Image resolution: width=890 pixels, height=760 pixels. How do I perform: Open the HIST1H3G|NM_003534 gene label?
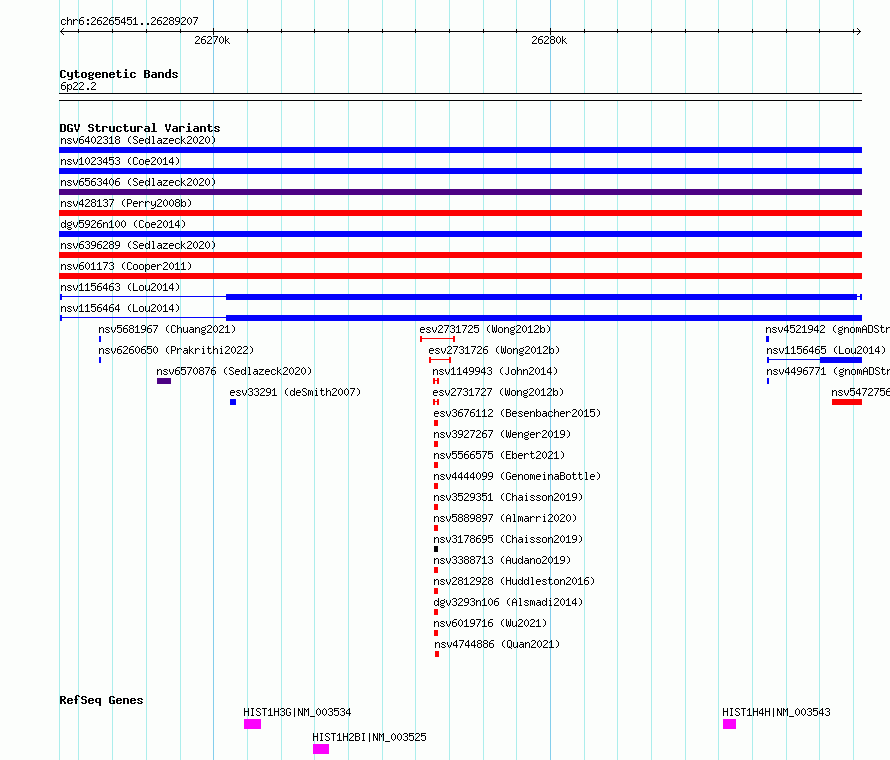(297, 712)
